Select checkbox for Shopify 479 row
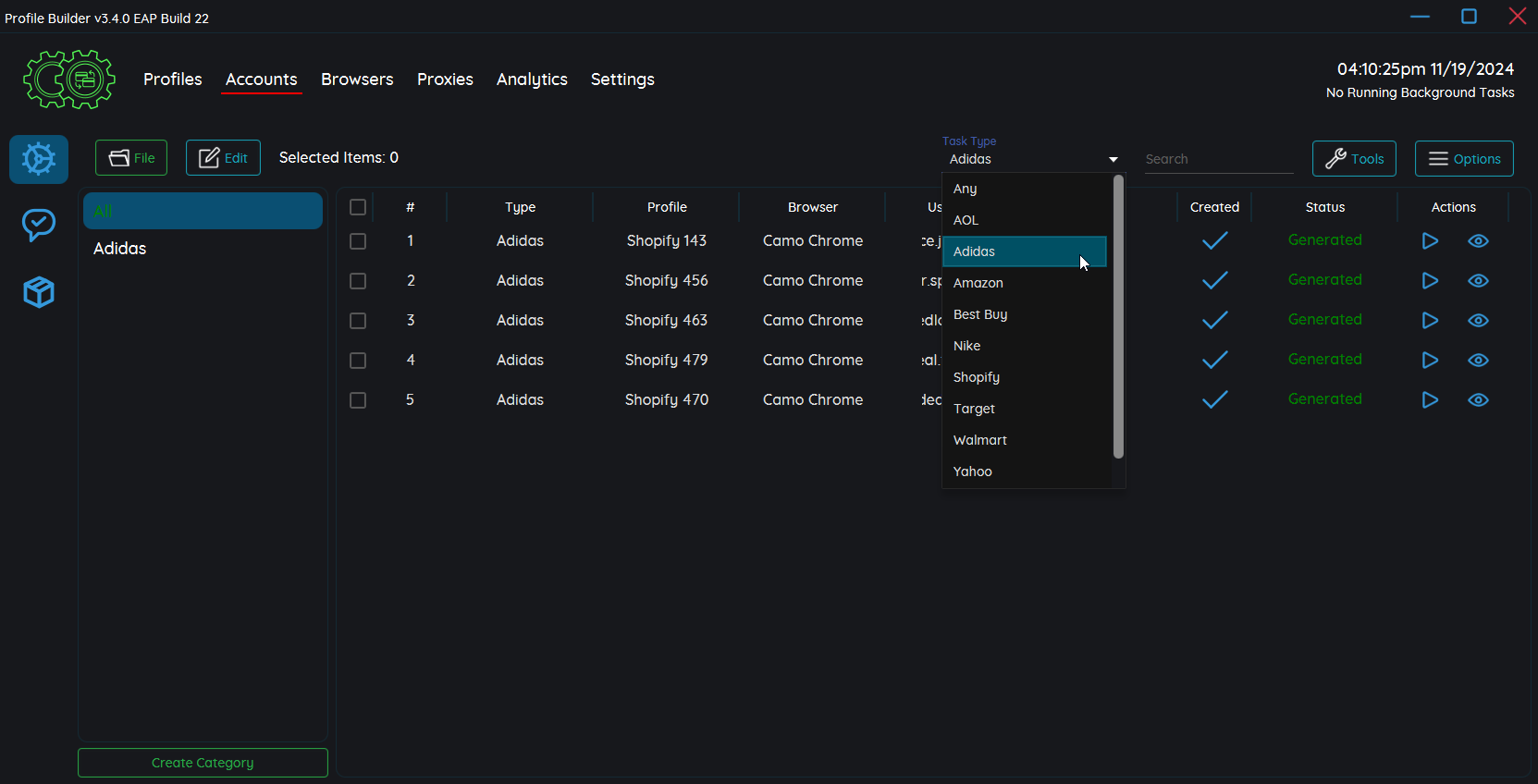The width and height of the screenshot is (1538, 784). (358, 361)
